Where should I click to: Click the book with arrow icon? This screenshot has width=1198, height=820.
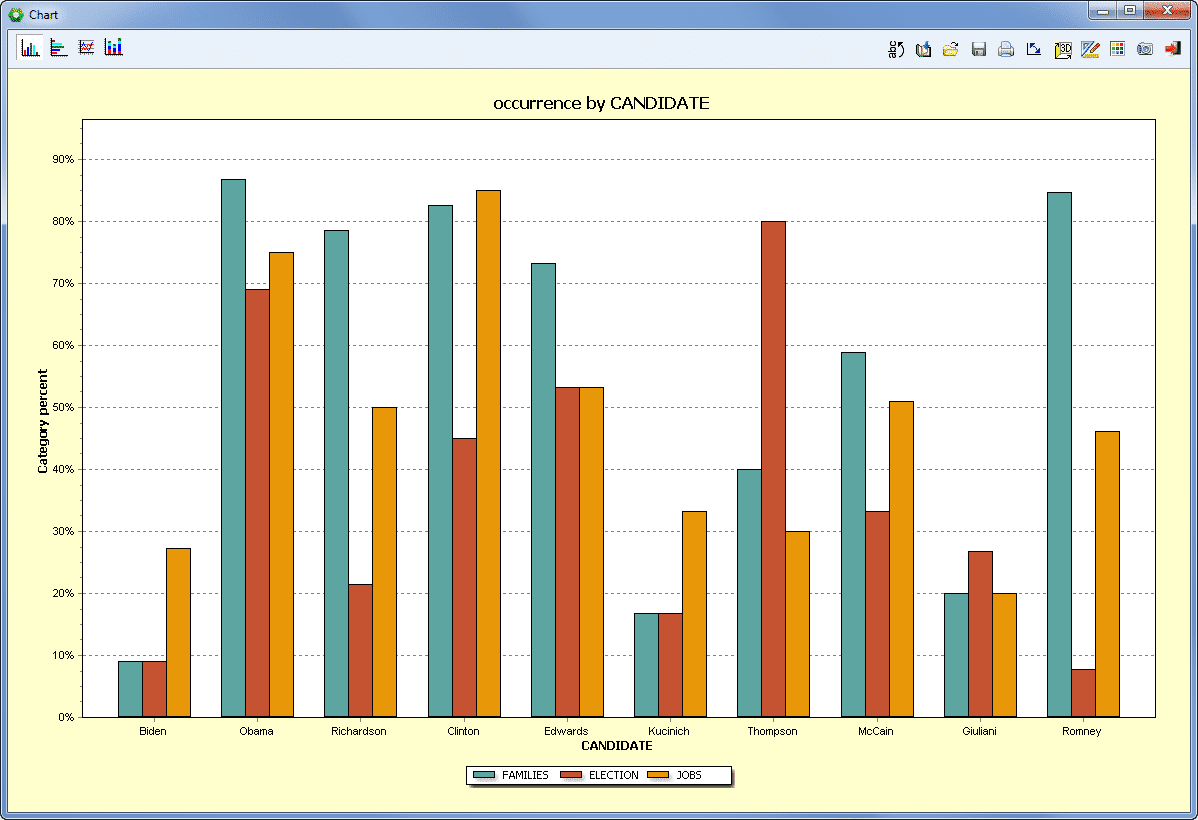click(923, 49)
